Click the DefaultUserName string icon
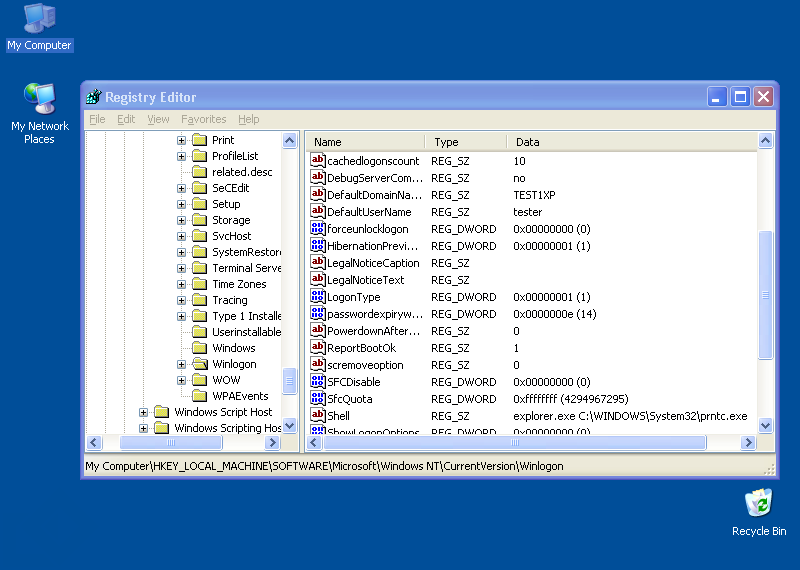This screenshot has height=570, width=800. pos(319,212)
